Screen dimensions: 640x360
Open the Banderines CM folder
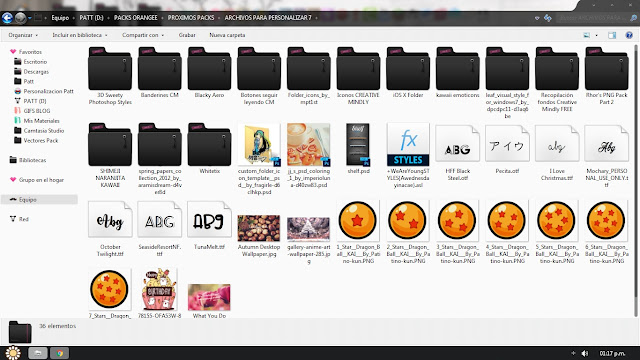pyautogui.click(x=160, y=68)
